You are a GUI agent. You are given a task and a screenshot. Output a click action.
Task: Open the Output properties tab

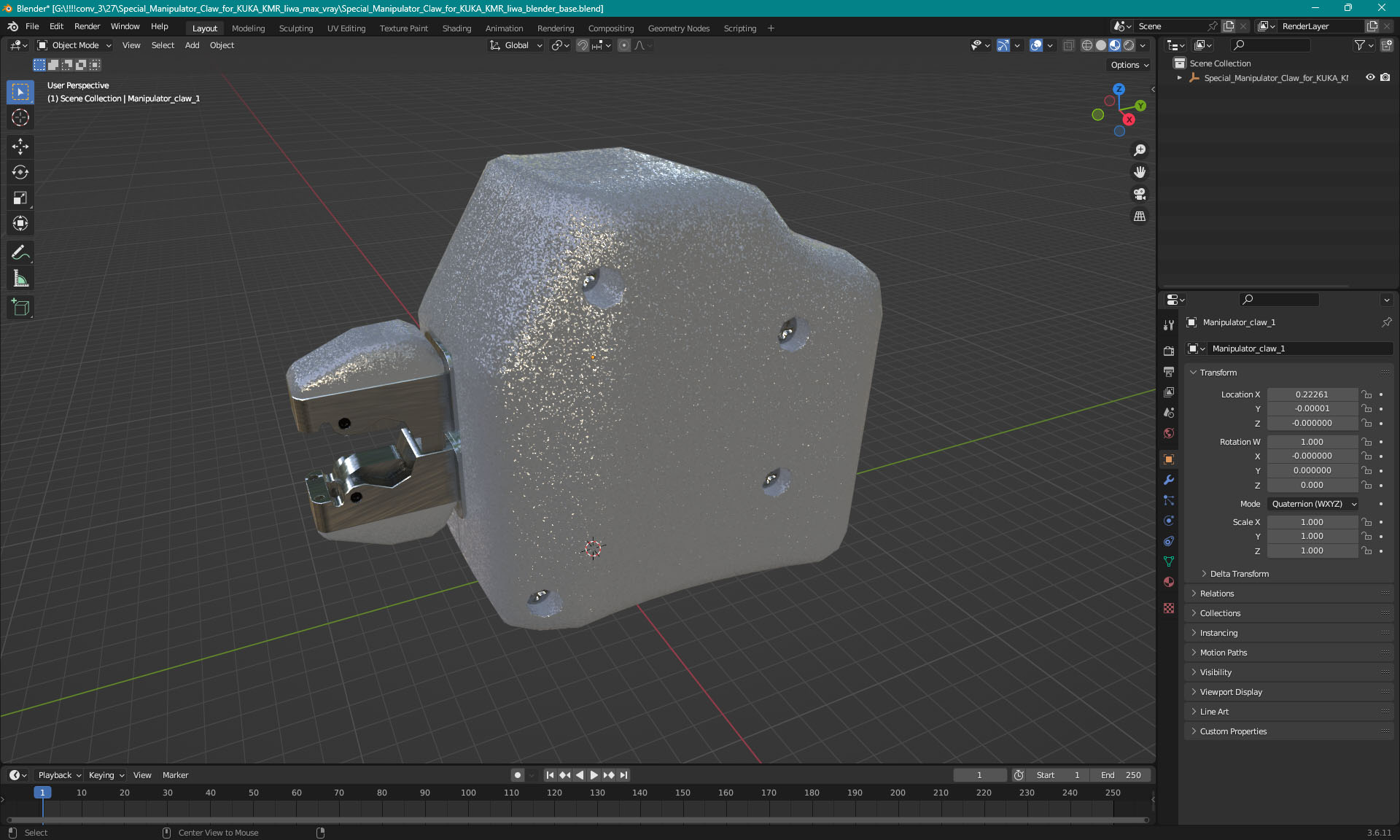click(x=1169, y=371)
